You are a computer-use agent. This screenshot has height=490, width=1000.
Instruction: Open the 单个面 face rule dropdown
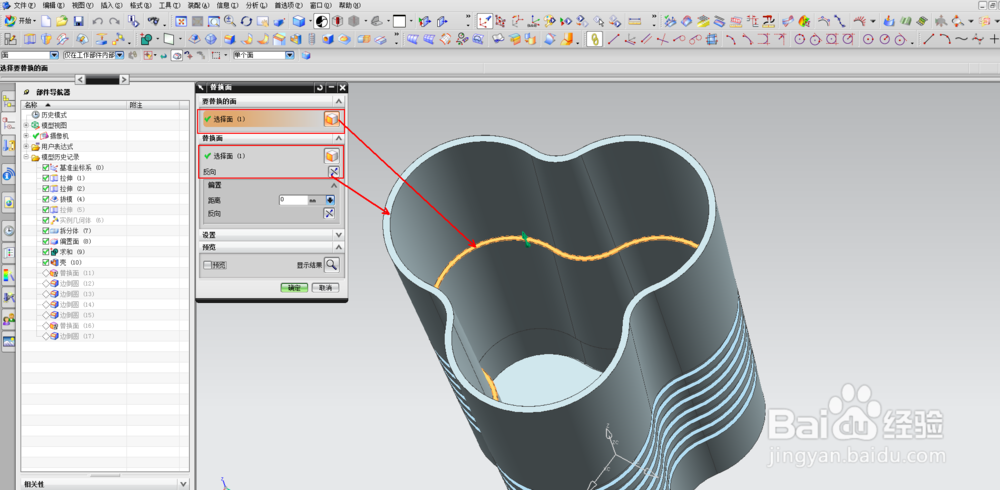click(x=290, y=56)
